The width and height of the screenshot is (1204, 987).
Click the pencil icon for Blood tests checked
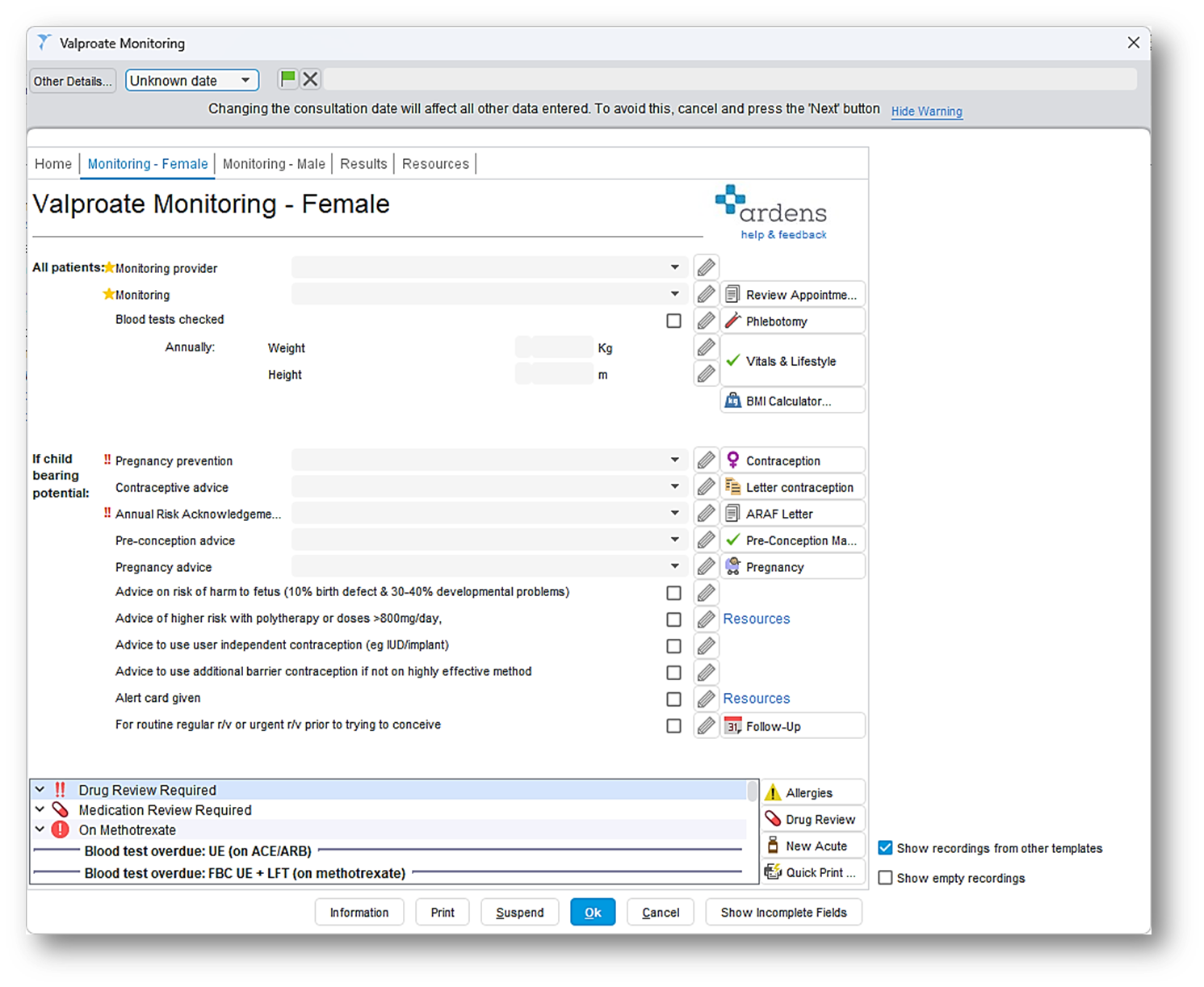point(706,321)
